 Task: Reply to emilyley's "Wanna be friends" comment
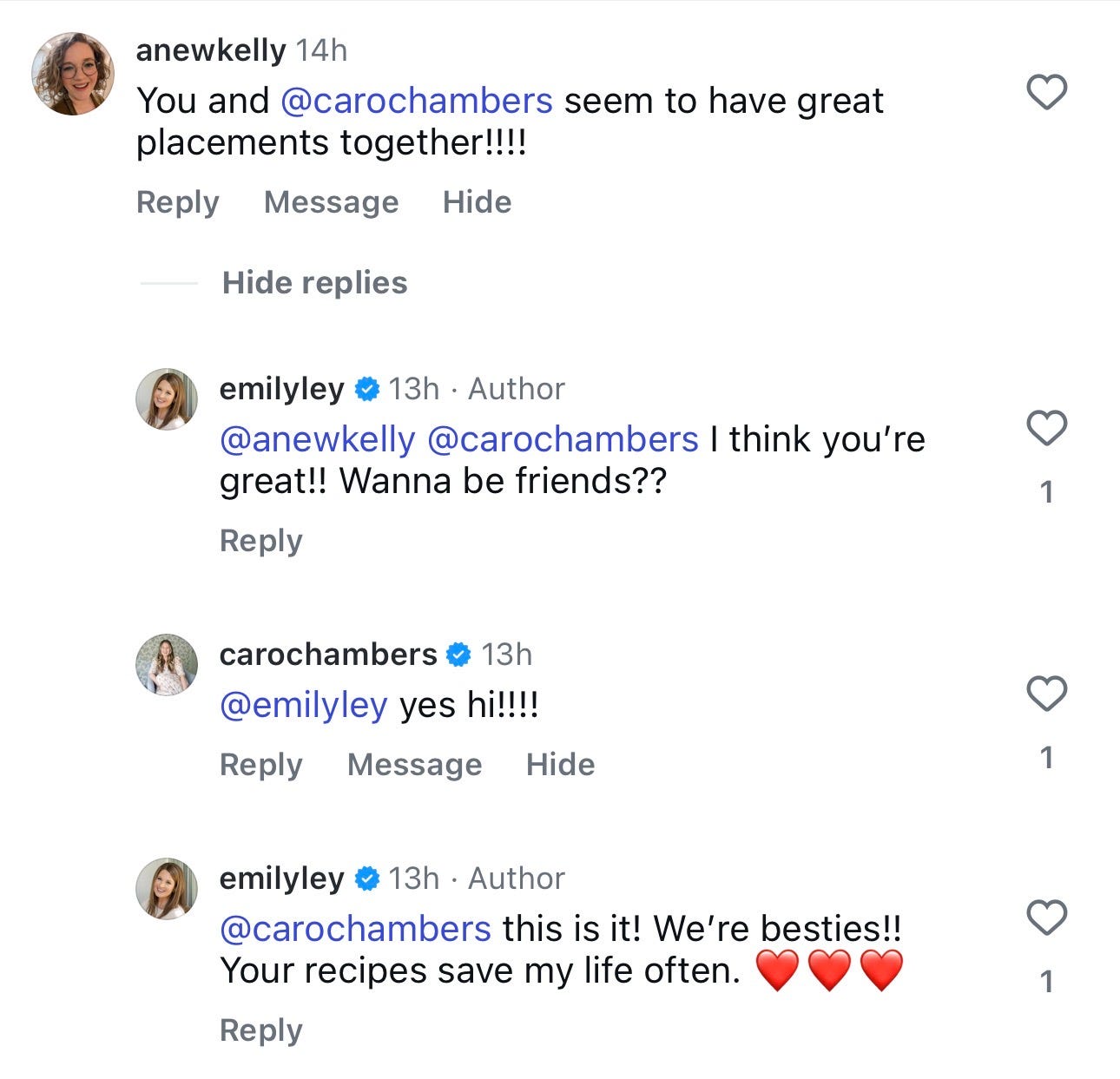[x=261, y=541]
